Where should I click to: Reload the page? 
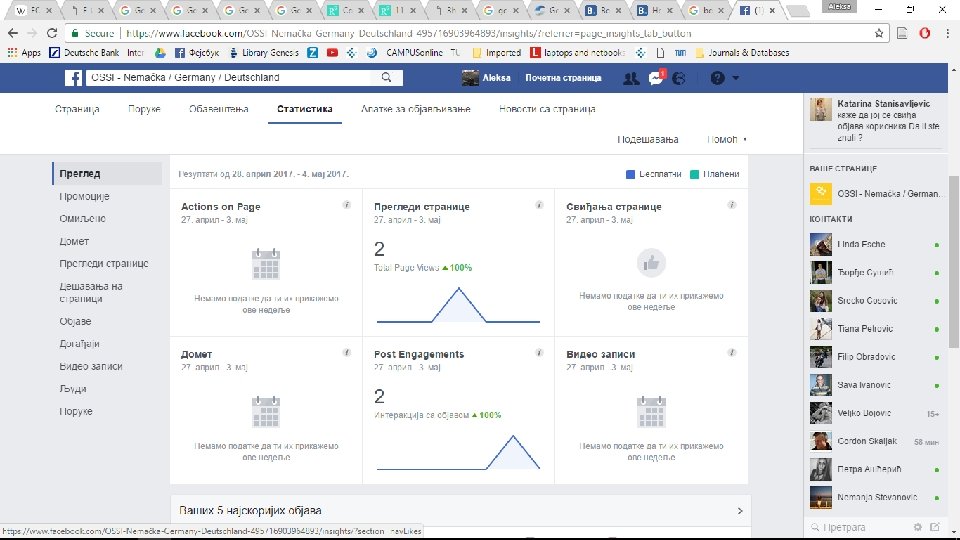click(52, 33)
